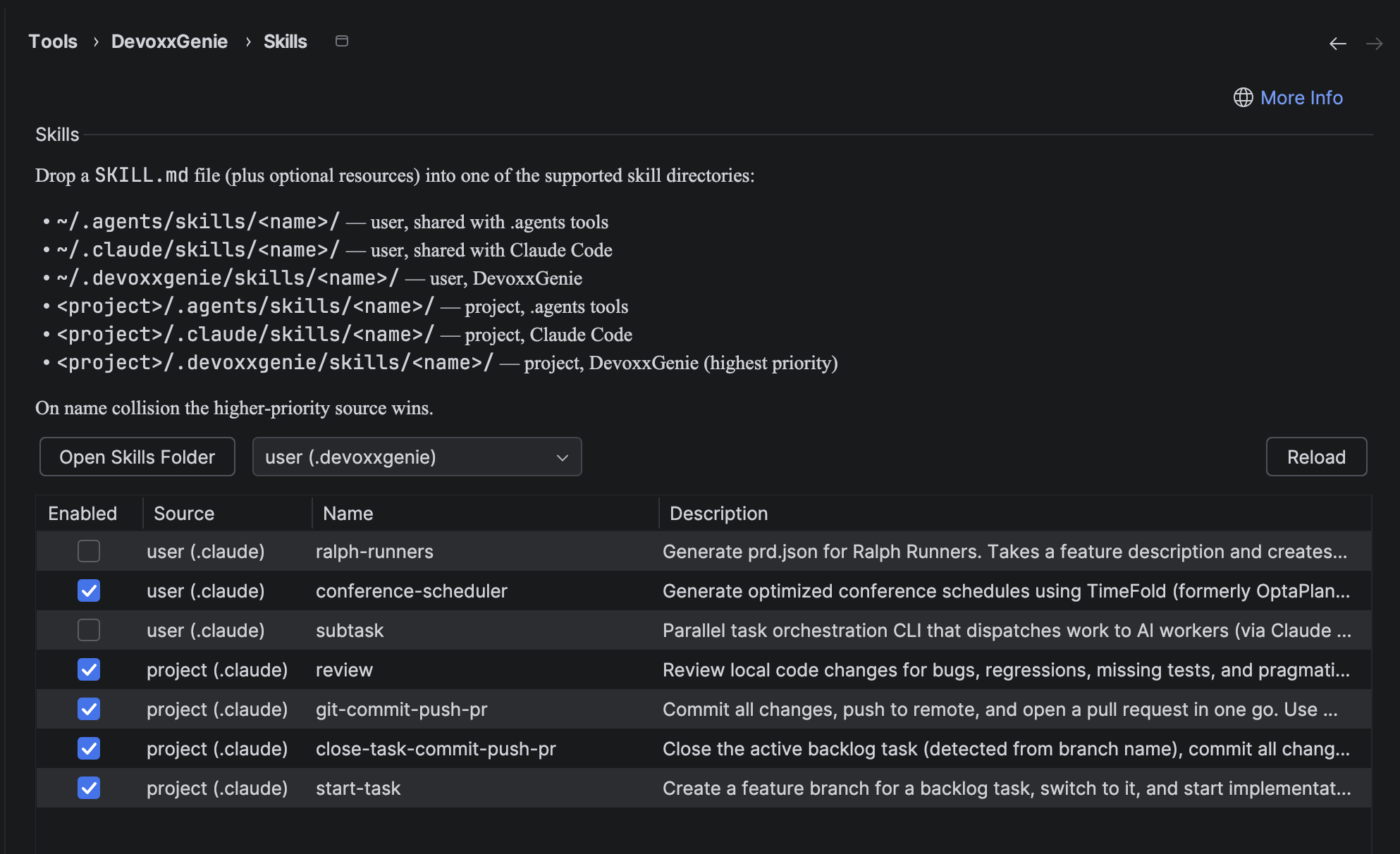The width and height of the screenshot is (1400, 854).
Task: Click the globe icon next to More Info
Action: click(1243, 97)
